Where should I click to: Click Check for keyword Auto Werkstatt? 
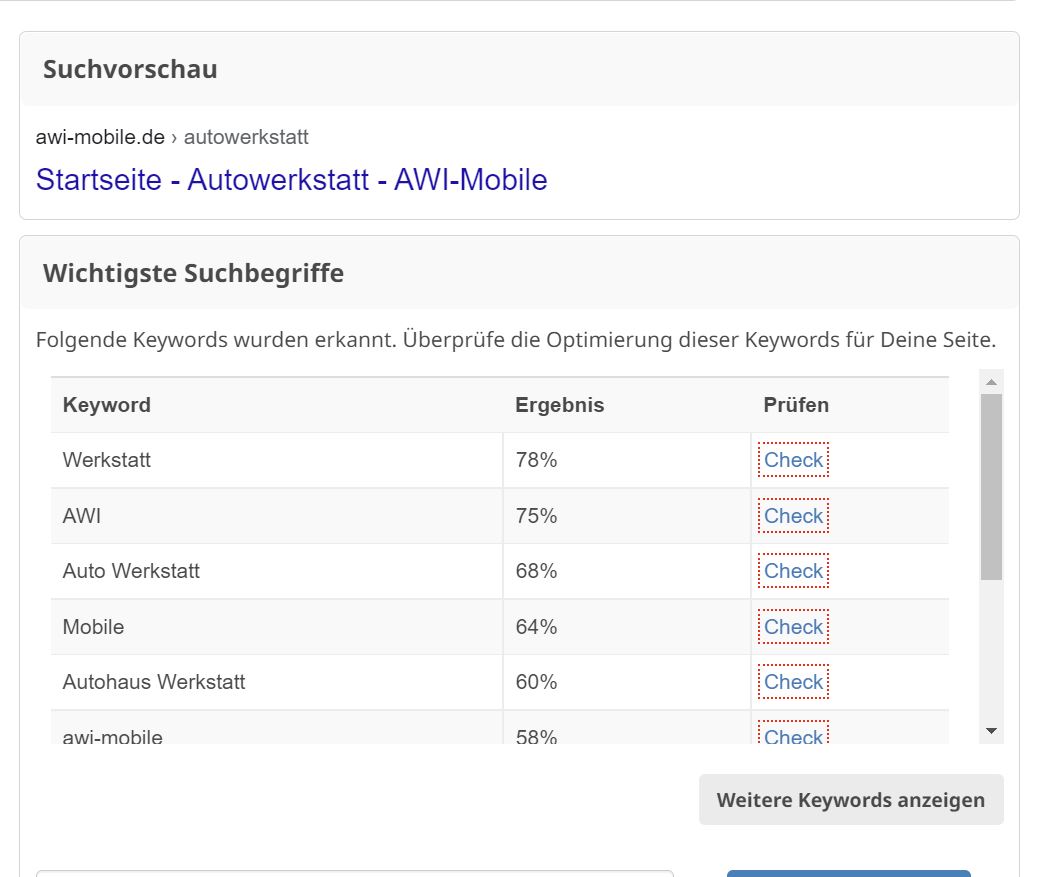pos(793,571)
